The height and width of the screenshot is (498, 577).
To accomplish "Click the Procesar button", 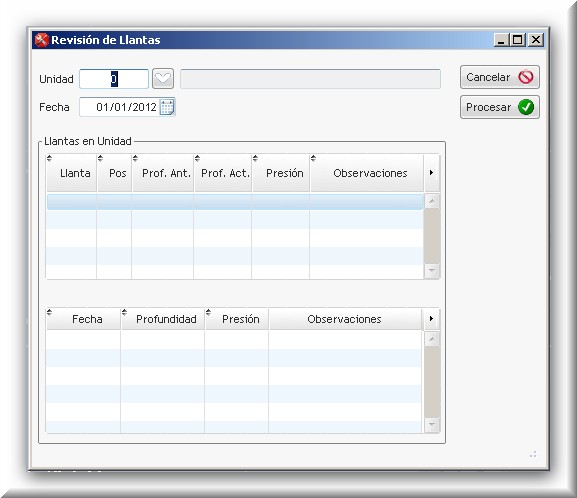I will (500, 107).
